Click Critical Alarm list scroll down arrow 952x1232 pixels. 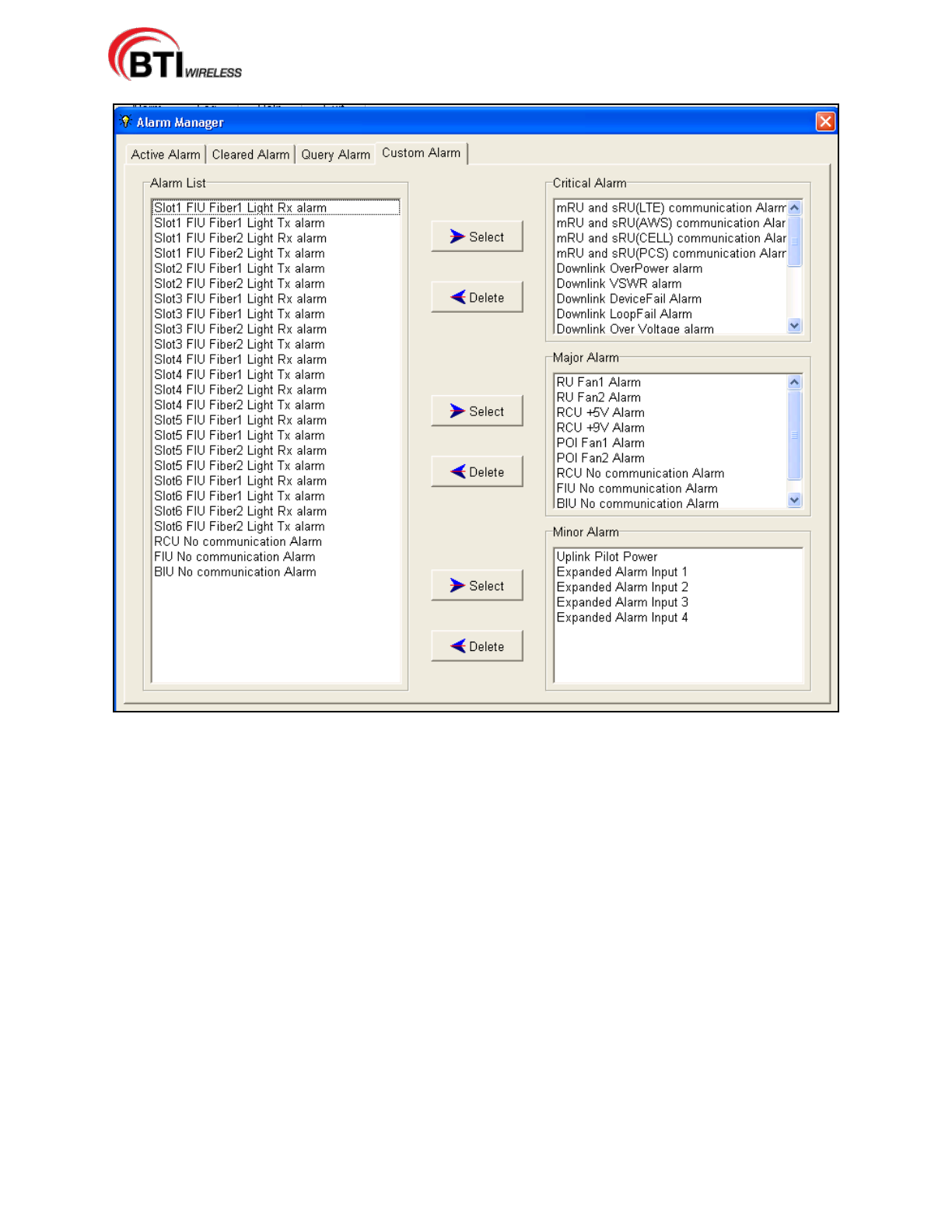794,326
